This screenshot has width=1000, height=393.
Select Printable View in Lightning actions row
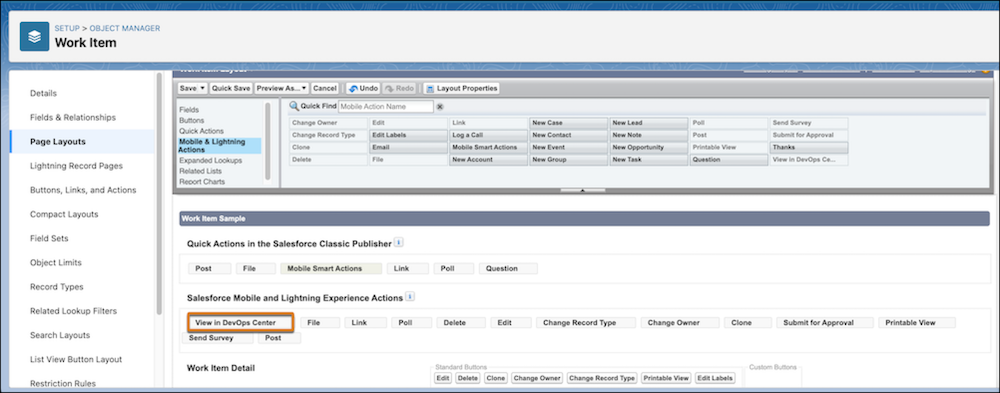tap(916, 323)
